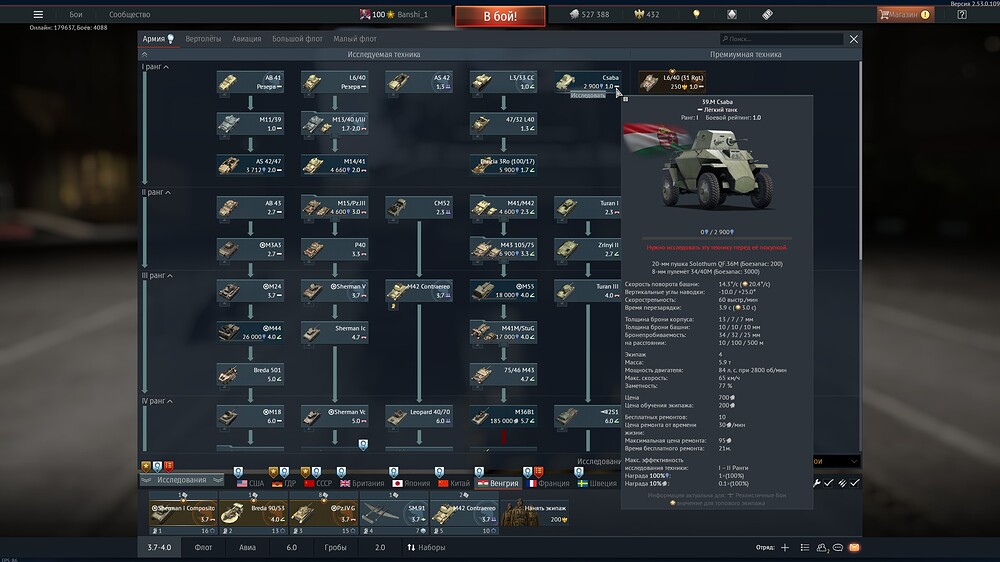This screenshot has height=562, width=1000.
Task: Collapse the III ранг section
Action: (170, 275)
